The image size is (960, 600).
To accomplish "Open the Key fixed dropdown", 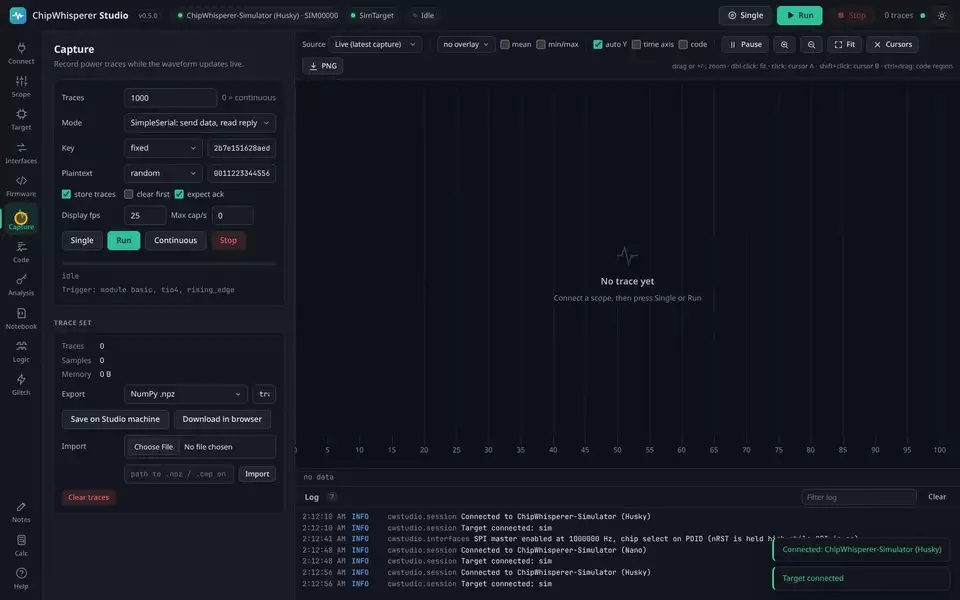I will (x=163, y=148).
